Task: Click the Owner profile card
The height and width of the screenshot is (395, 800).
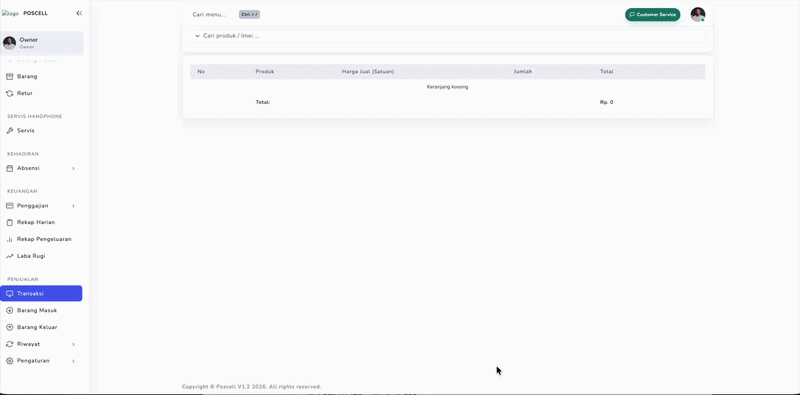Action: click(x=42, y=43)
